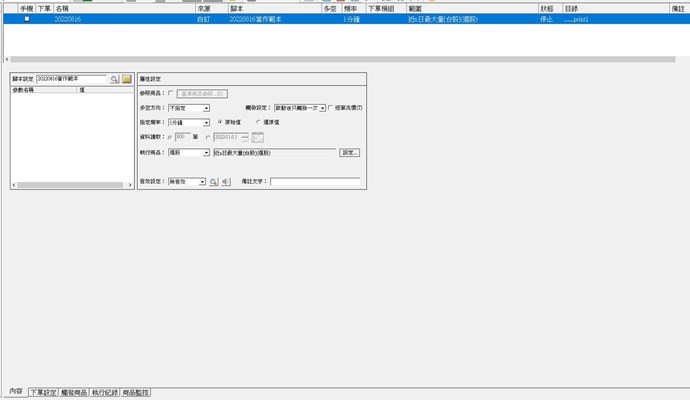Open the calendar picker beside date field
Image resolution: width=690 pixels, height=400 pixels.
257,137
